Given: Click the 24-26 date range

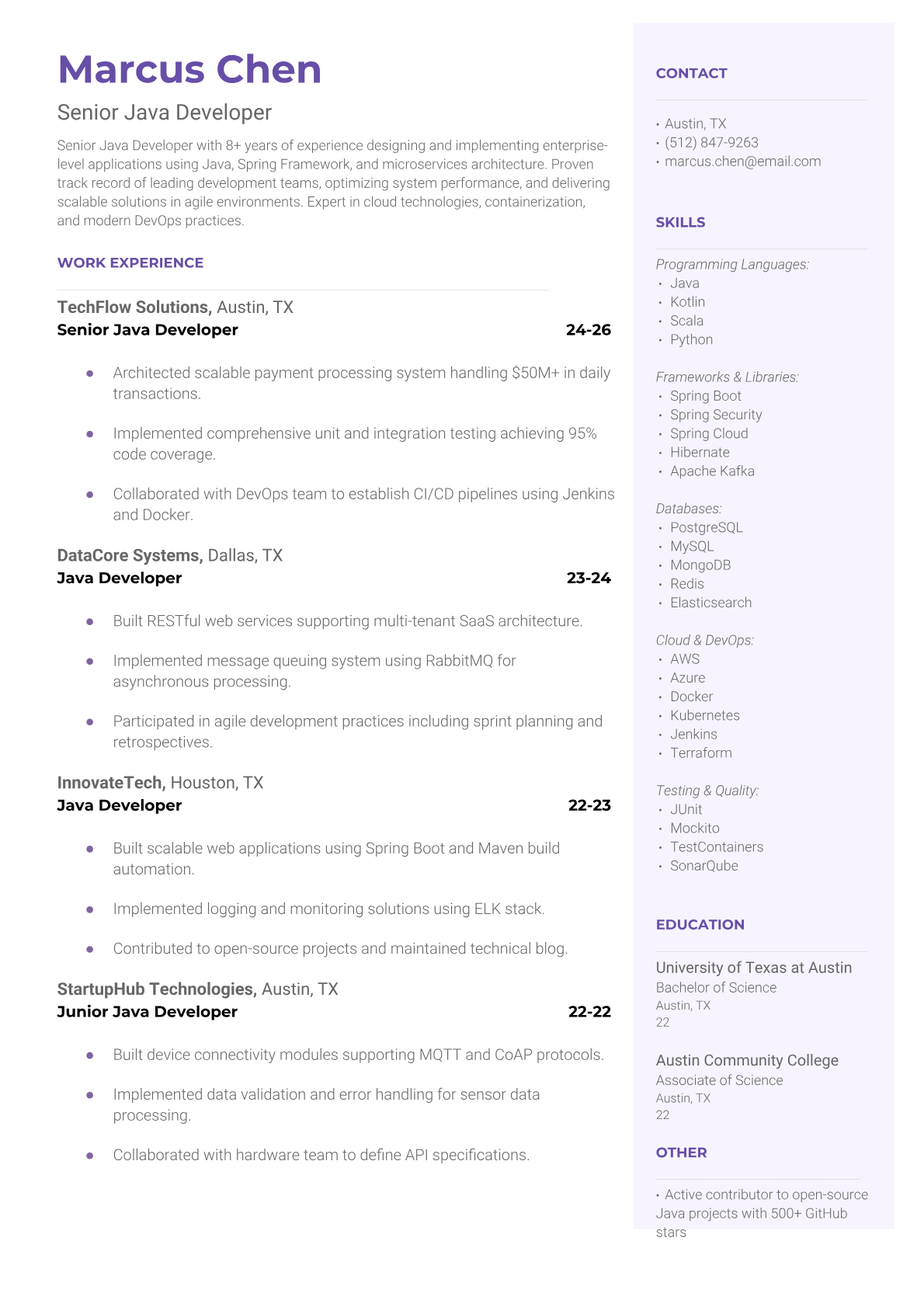Looking at the screenshot, I should click(588, 330).
